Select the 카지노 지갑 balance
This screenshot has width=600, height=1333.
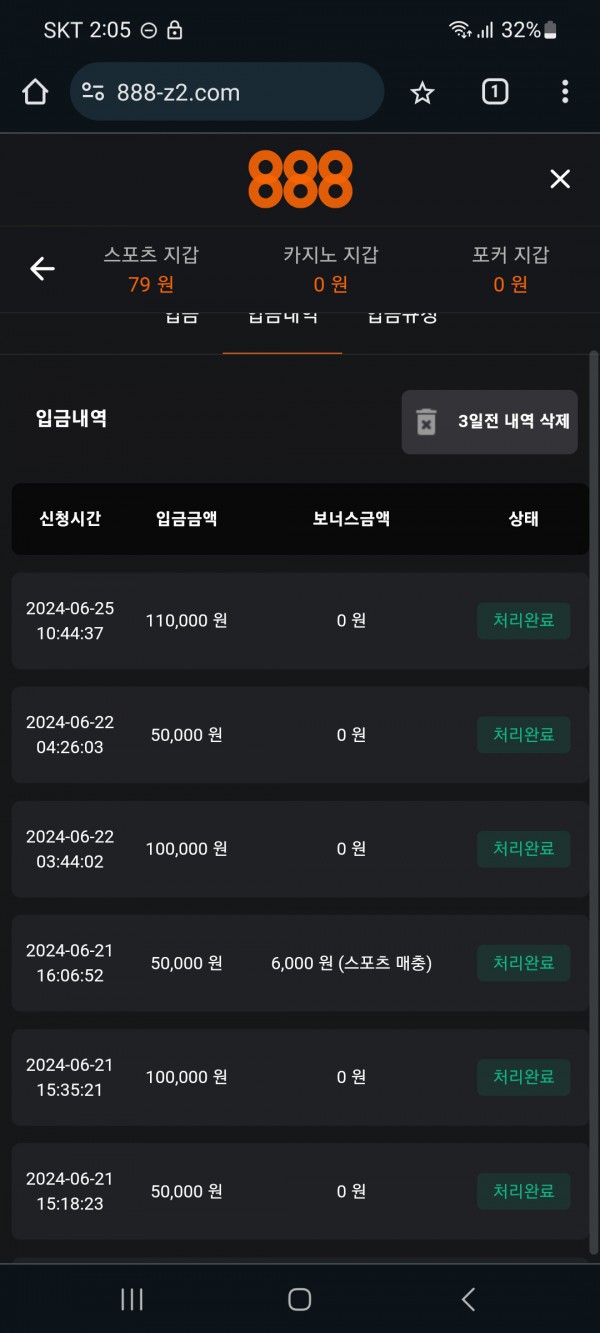(x=330, y=270)
